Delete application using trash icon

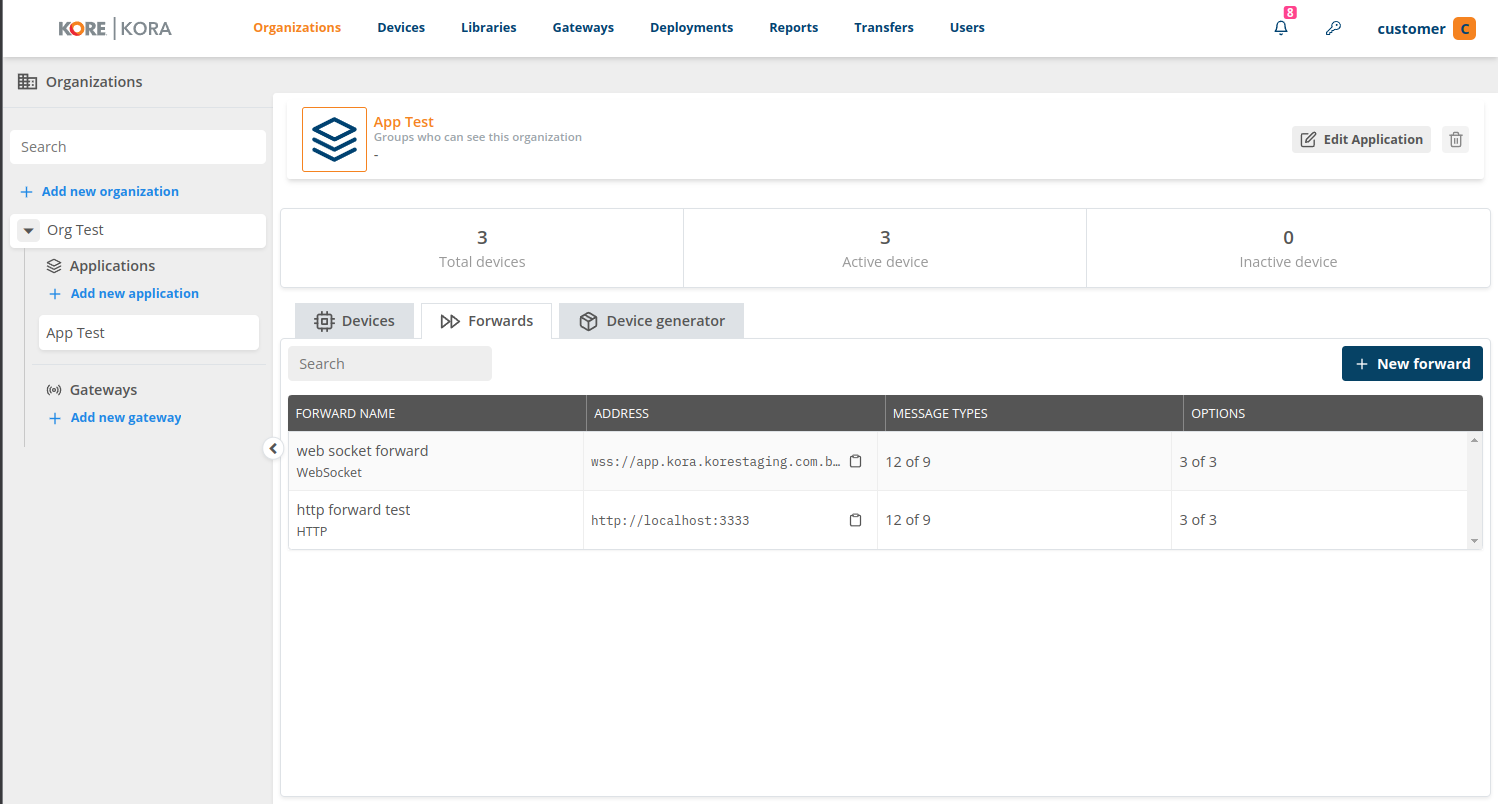[1456, 140]
